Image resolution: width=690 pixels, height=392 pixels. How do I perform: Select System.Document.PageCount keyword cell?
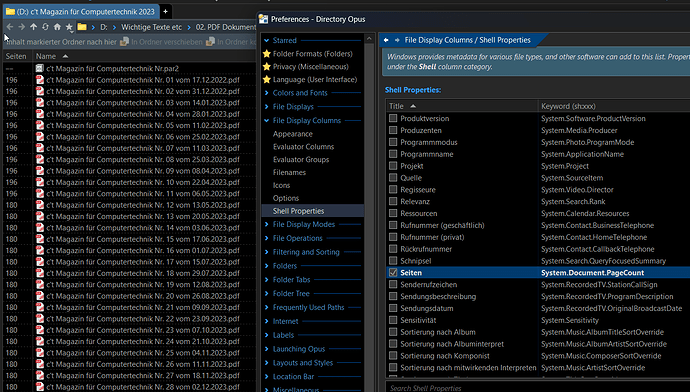pos(592,273)
